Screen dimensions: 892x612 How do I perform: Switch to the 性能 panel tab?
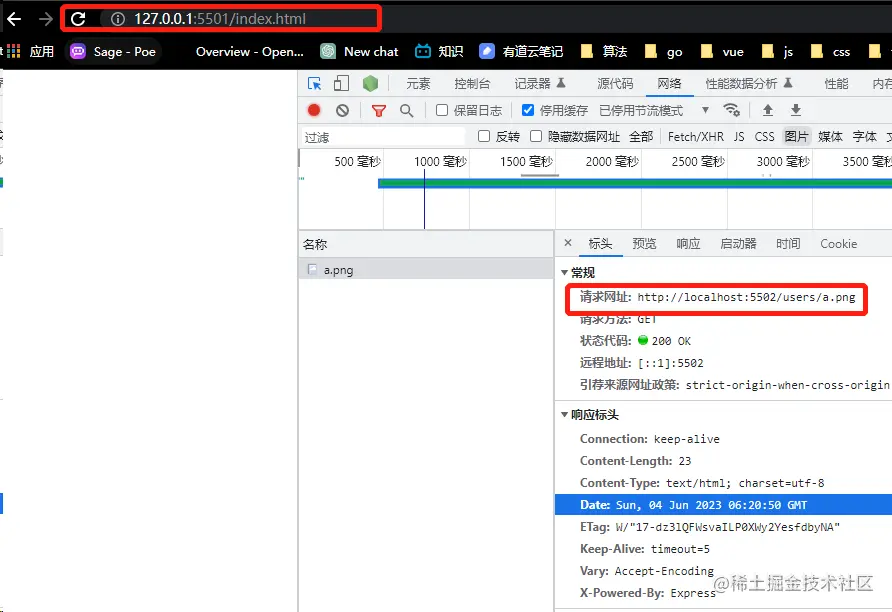pos(836,84)
